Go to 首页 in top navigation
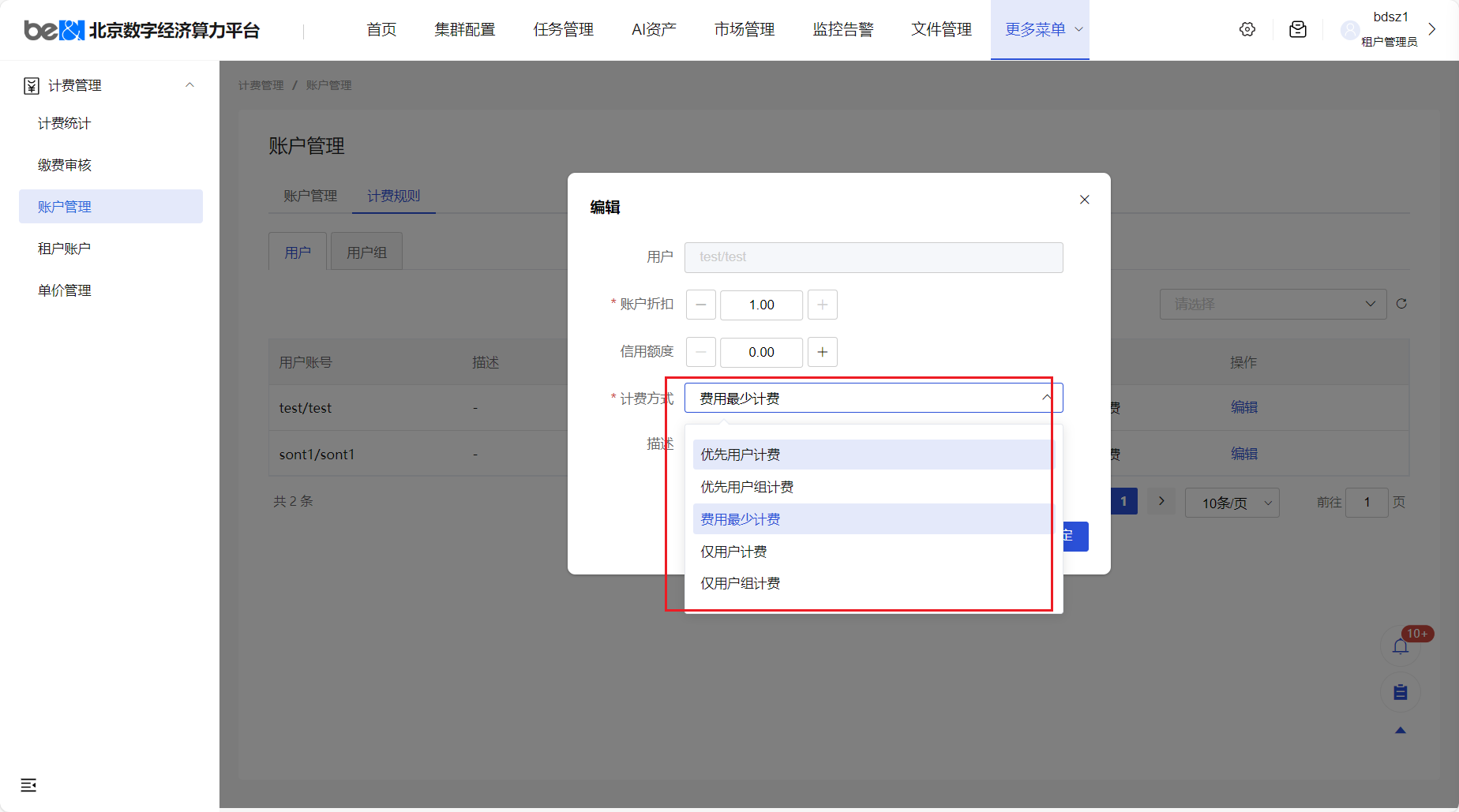Screen dimensions: 1459x812 (x=381, y=29)
